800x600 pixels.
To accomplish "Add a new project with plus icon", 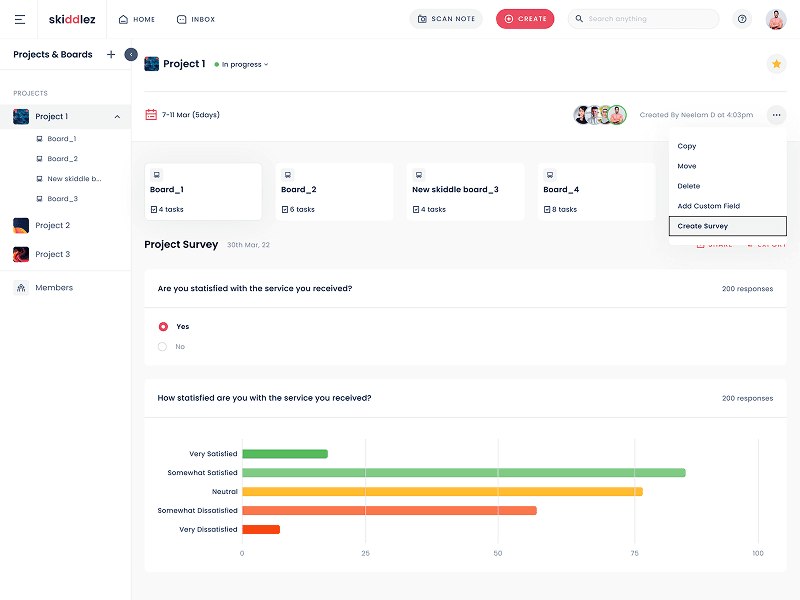I will (x=111, y=54).
